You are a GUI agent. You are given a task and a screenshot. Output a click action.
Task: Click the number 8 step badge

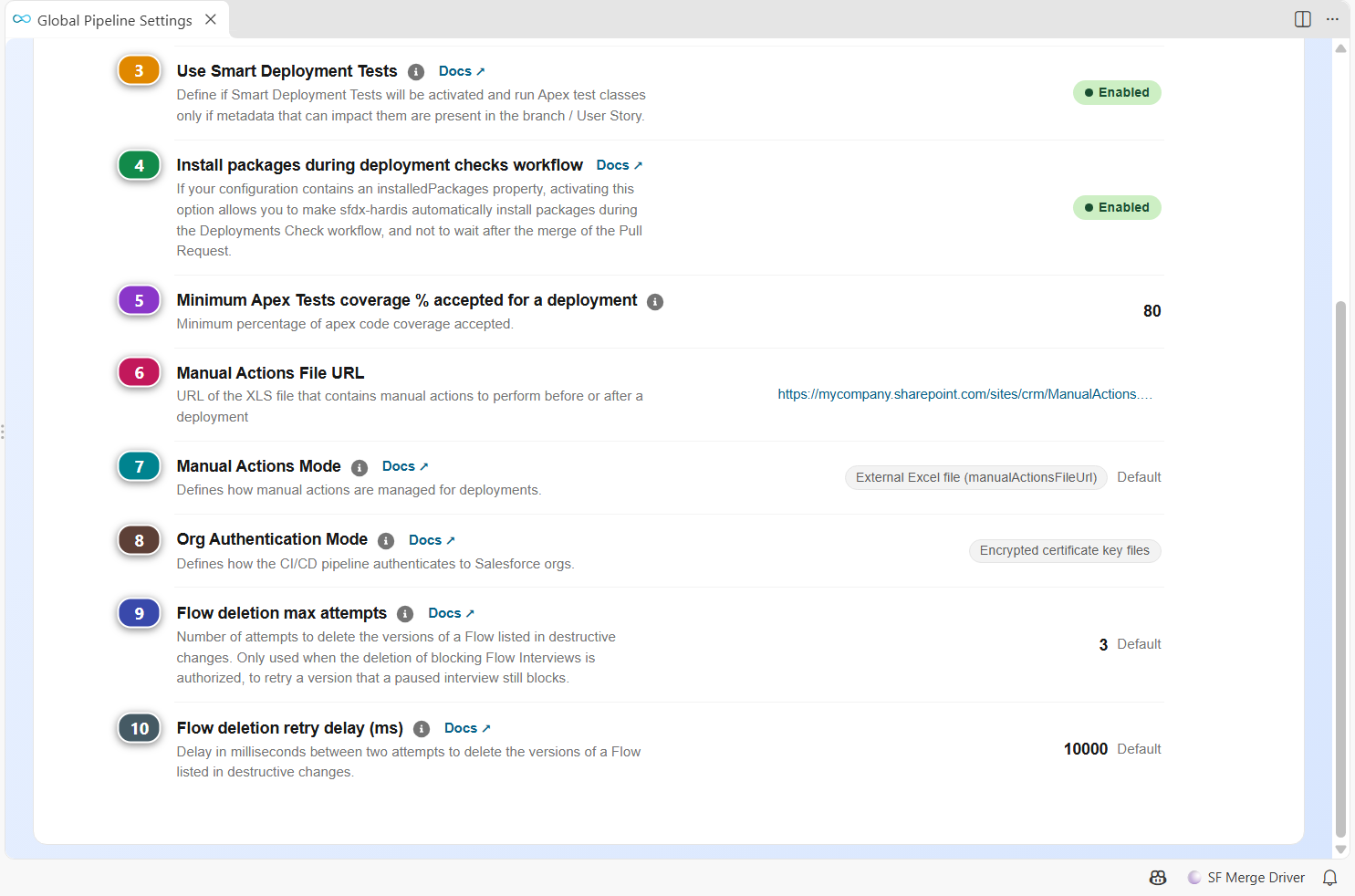tap(139, 540)
